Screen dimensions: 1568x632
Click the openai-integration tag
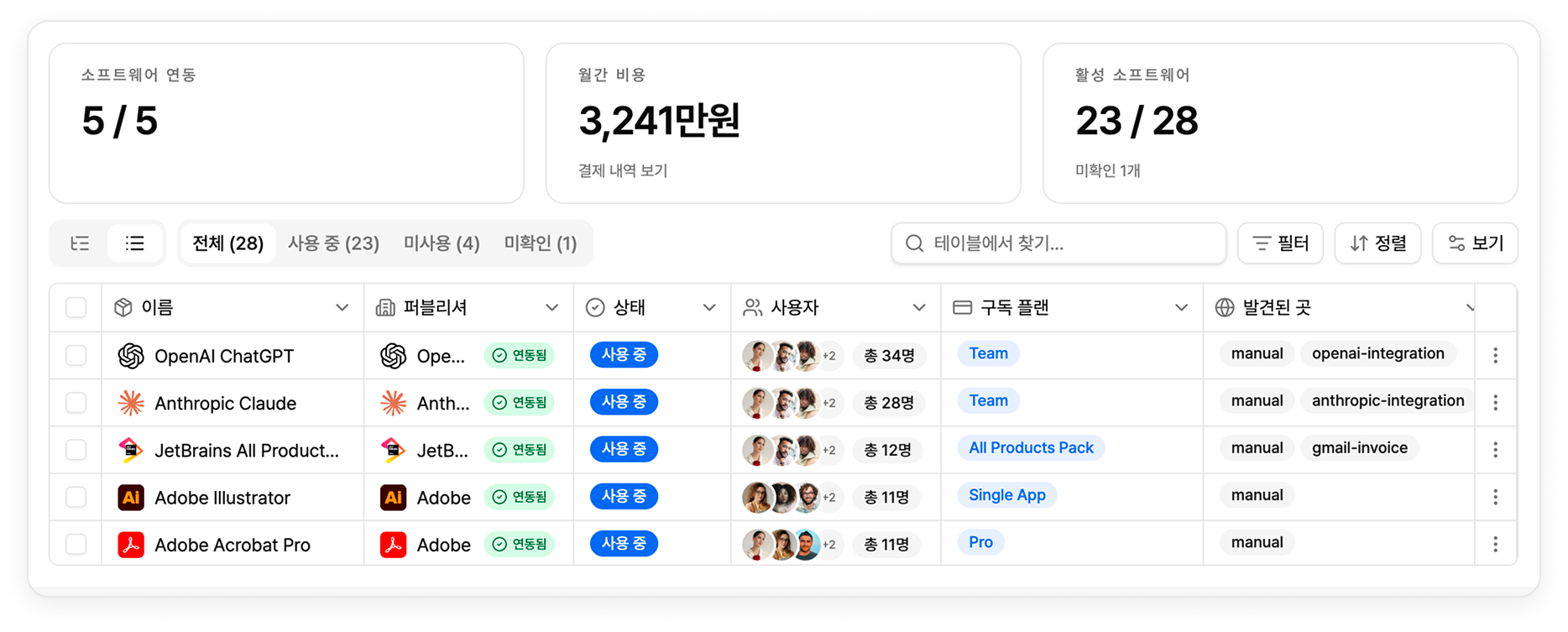(1378, 353)
